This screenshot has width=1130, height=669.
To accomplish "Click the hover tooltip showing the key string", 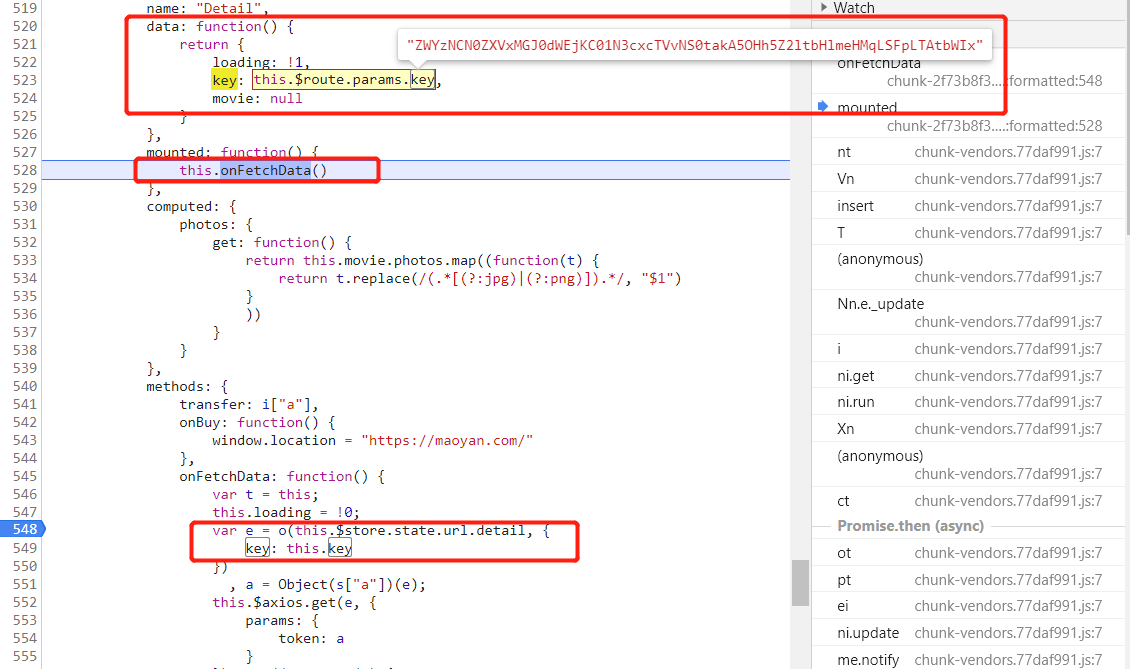I will (x=693, y=45).
